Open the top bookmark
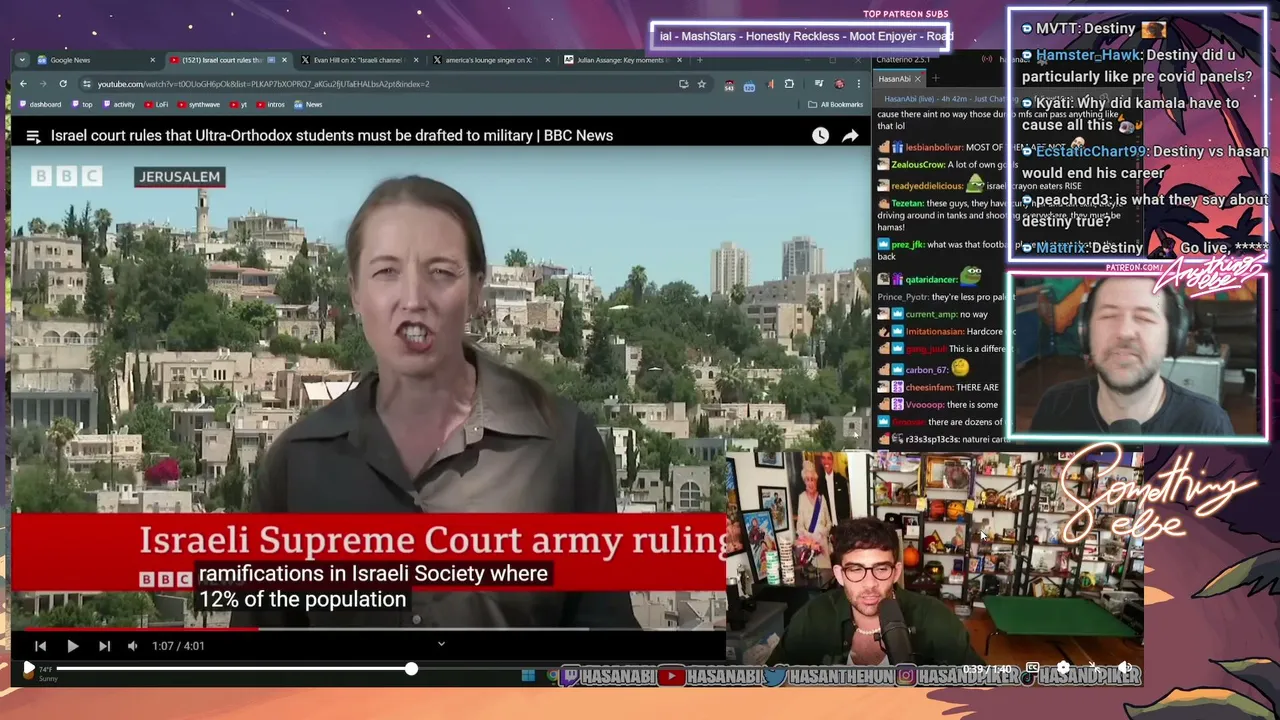This screenshot has height=720, width=1280. click(x=83, y=104)
